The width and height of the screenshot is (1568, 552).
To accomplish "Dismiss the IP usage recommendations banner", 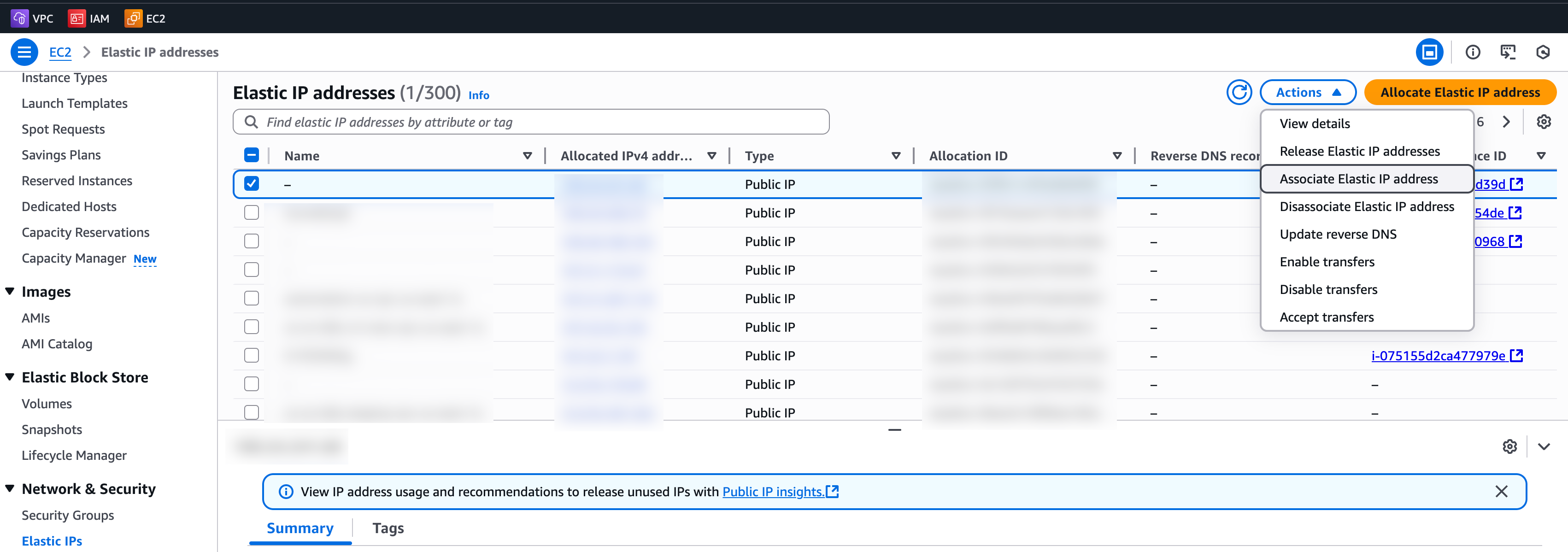I will click(x=1502, y=491).
